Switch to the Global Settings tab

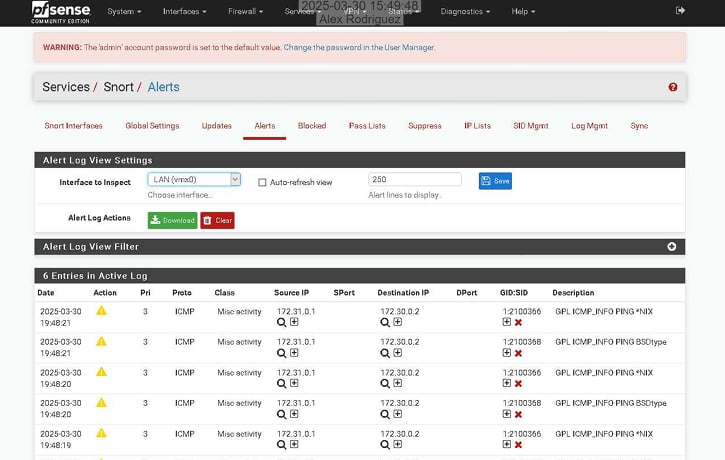coord(152,126)
